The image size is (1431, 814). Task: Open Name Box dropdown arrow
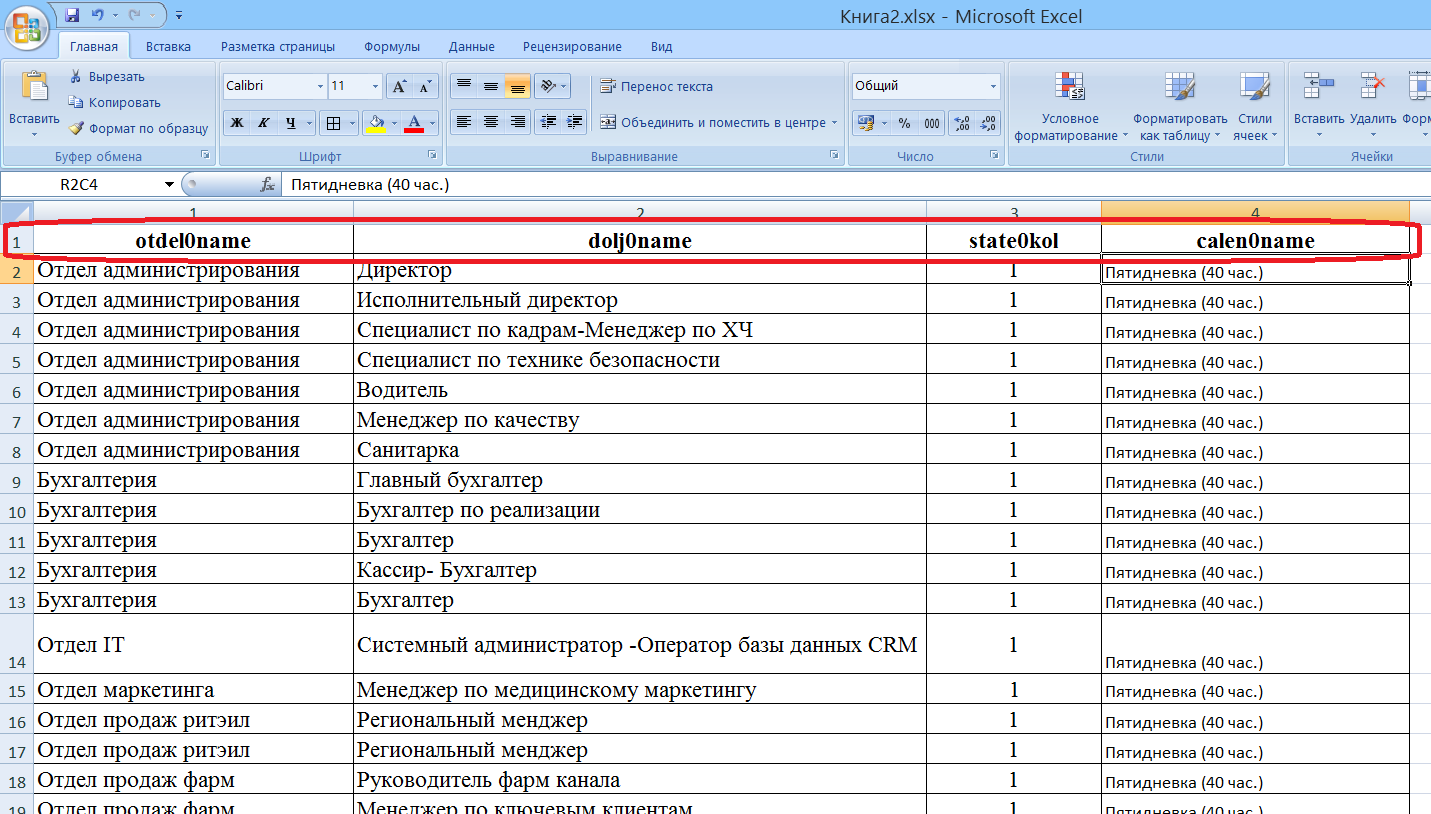(x=169, y=185)
